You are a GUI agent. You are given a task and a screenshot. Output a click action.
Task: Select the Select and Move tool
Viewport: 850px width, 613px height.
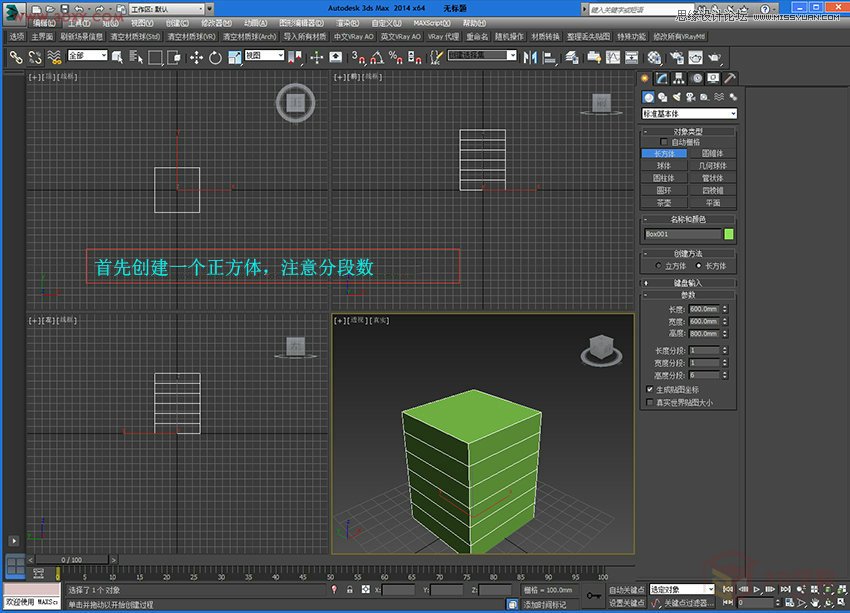(196, 58)
